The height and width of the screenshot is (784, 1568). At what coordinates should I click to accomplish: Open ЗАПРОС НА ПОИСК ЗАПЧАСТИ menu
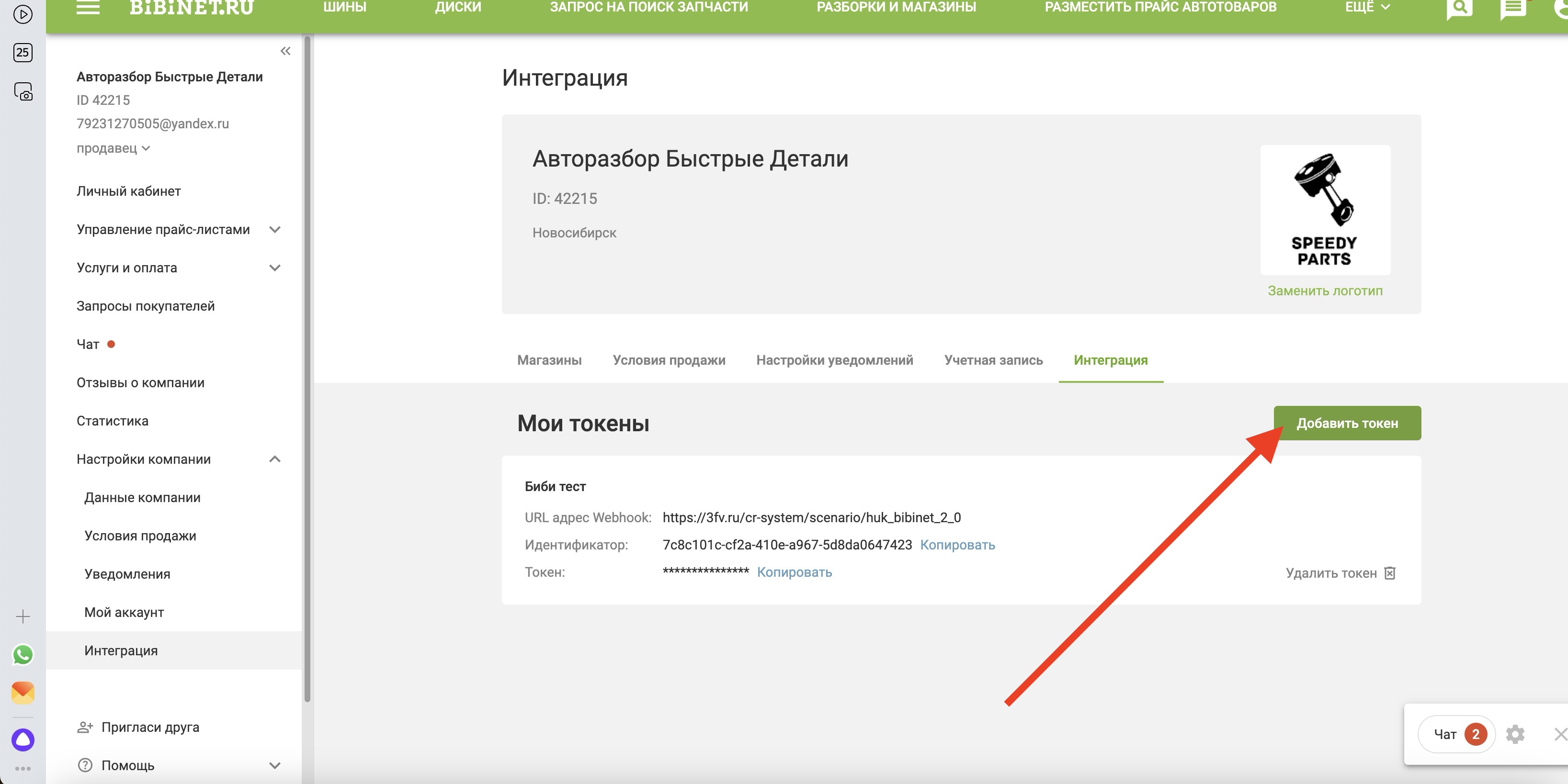649,7
